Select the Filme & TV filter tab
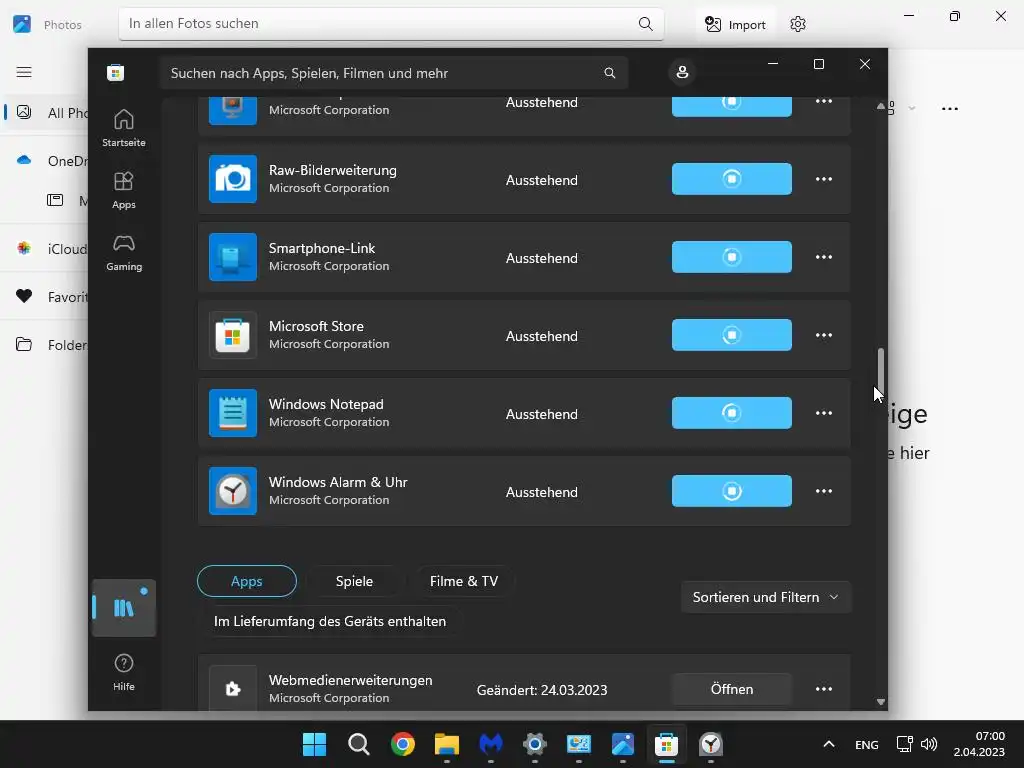The height and width of the screenshot is (768, 1024). coord(464,581)
